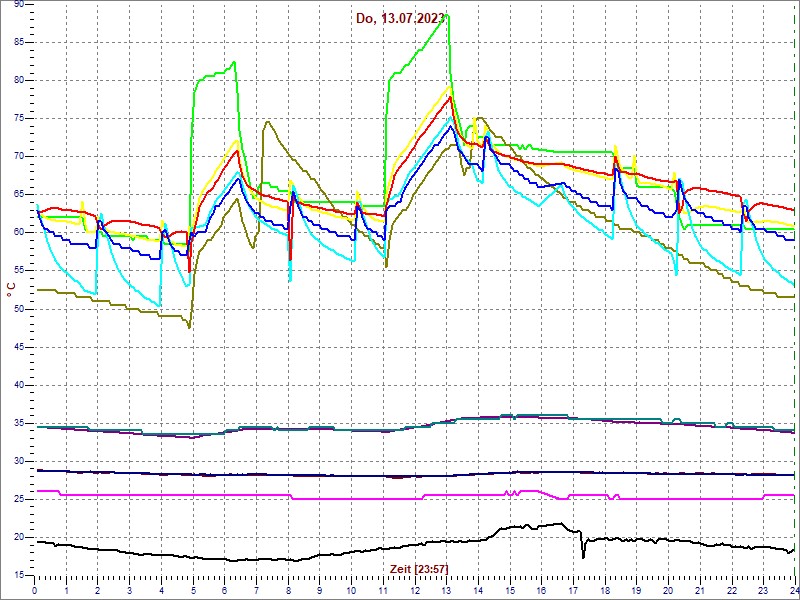Click the "Zeit [23:57]" time label
800x600 pixels.
point(419,568)
